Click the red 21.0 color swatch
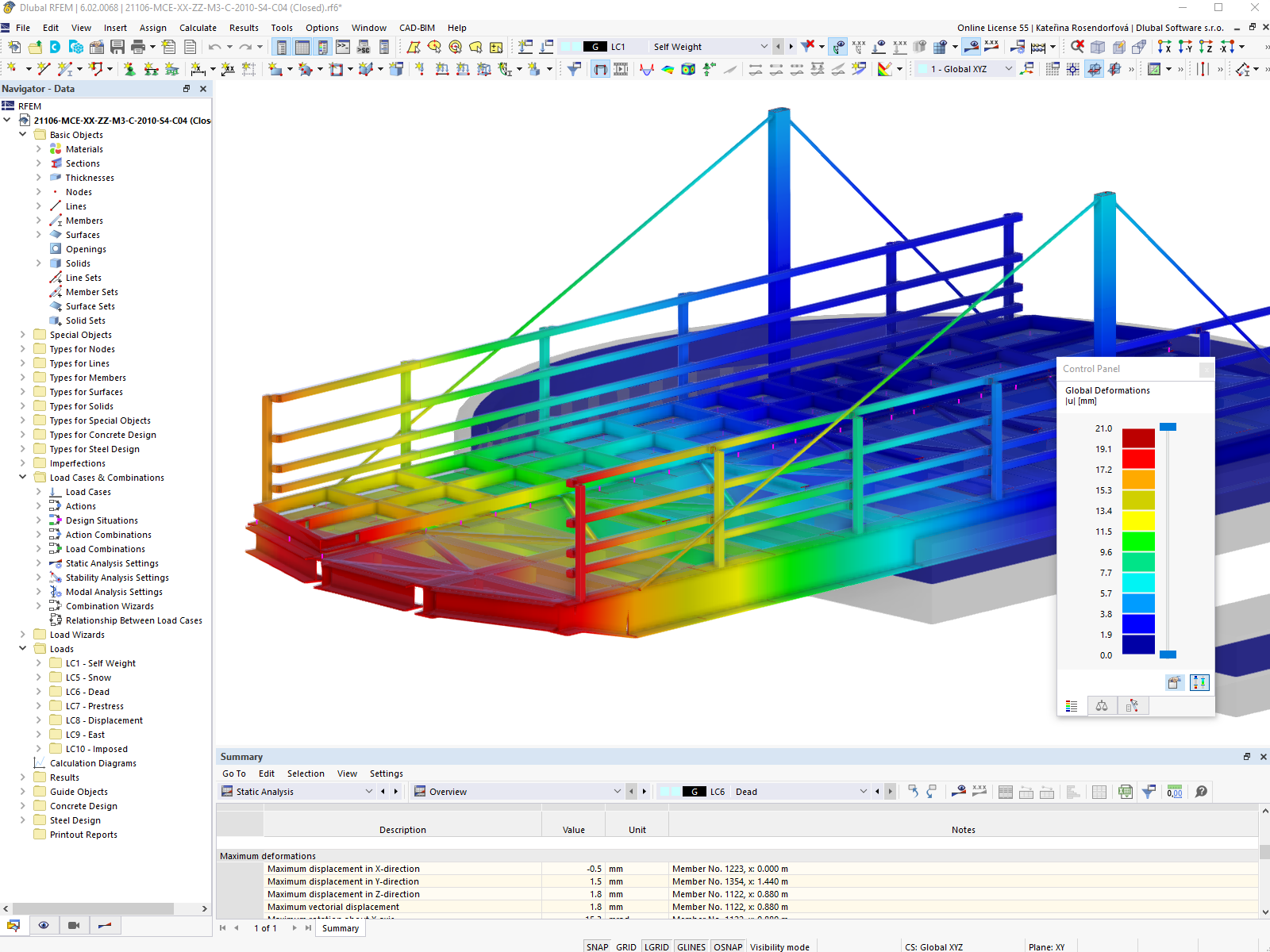The image size is (1270, 952). pos(1138,438)
